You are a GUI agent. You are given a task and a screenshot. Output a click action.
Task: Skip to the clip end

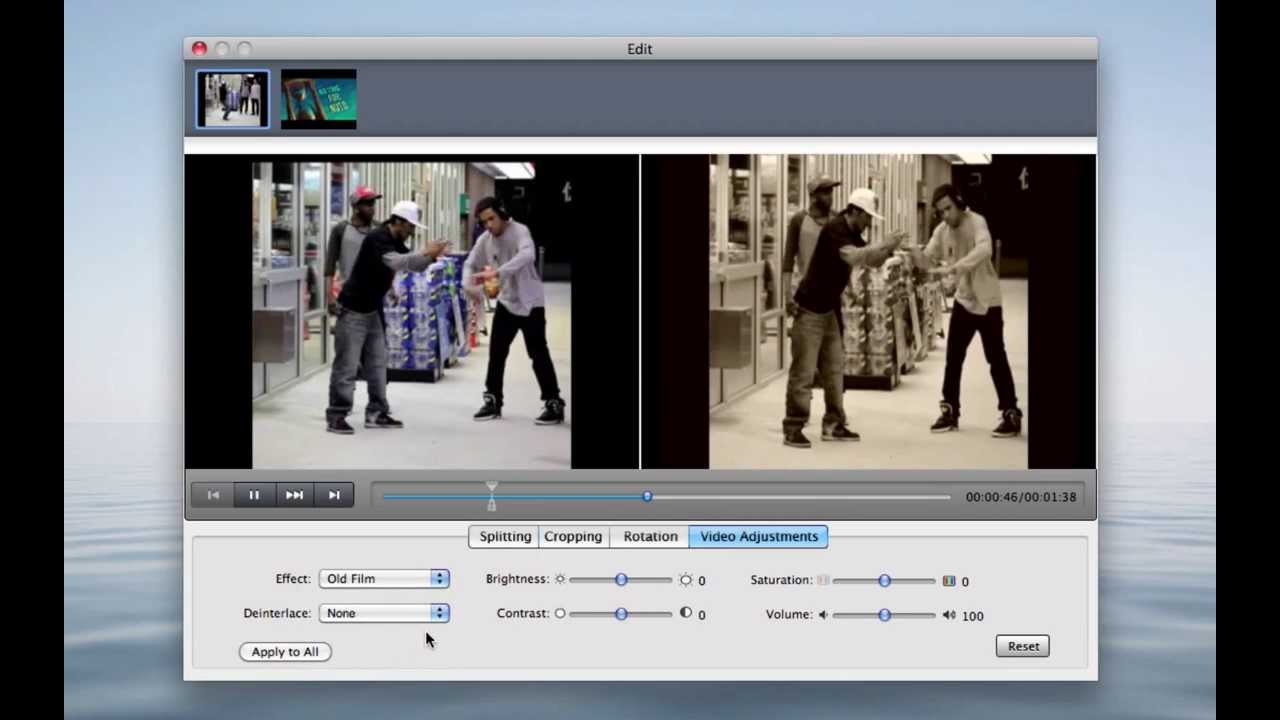tap(334, 495)
